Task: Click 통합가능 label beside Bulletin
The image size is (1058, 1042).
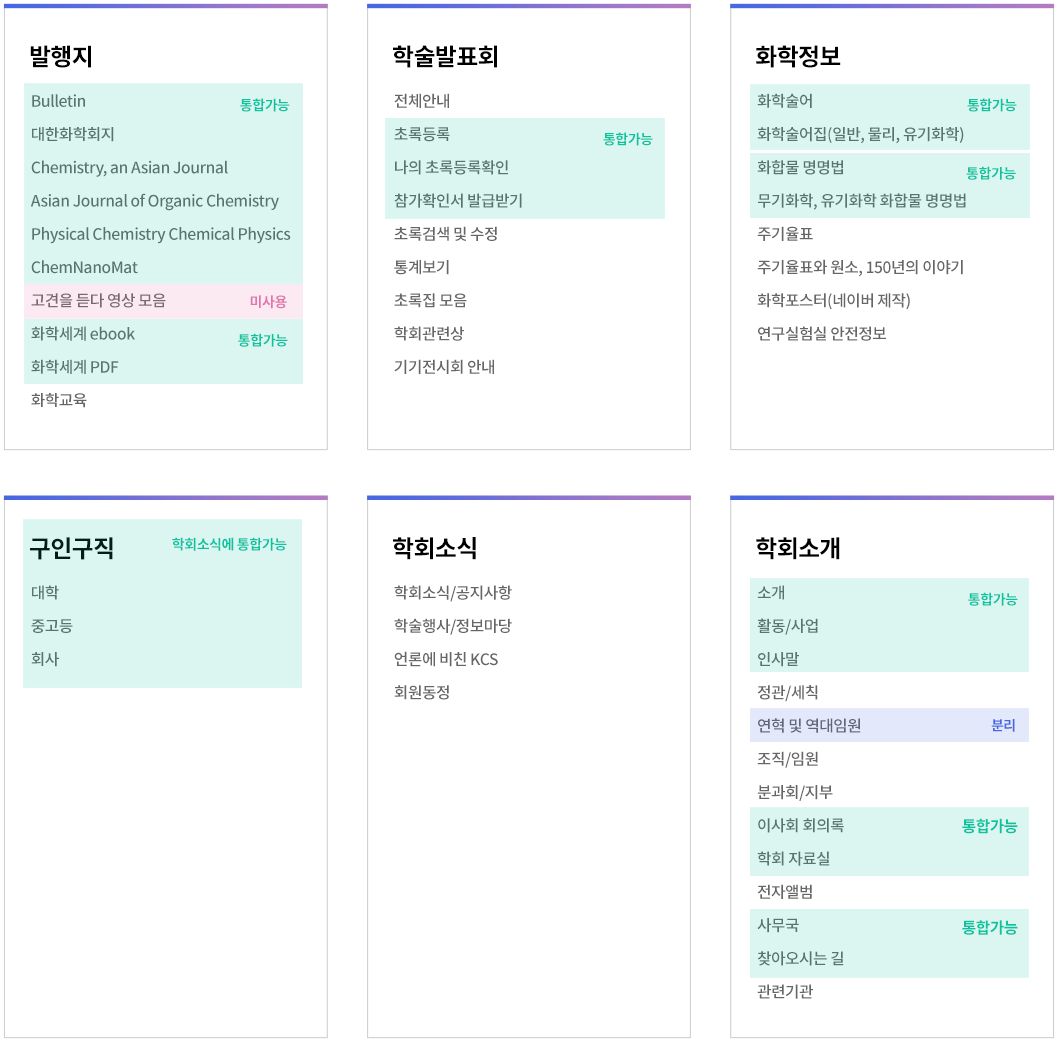Action: 264,105
